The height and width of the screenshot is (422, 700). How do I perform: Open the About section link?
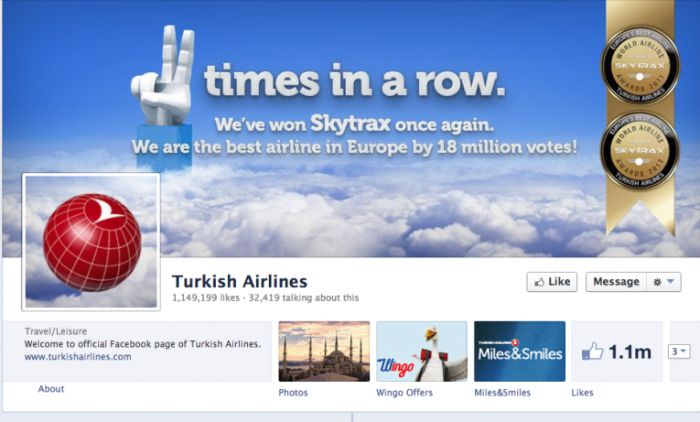pos(51,389)
